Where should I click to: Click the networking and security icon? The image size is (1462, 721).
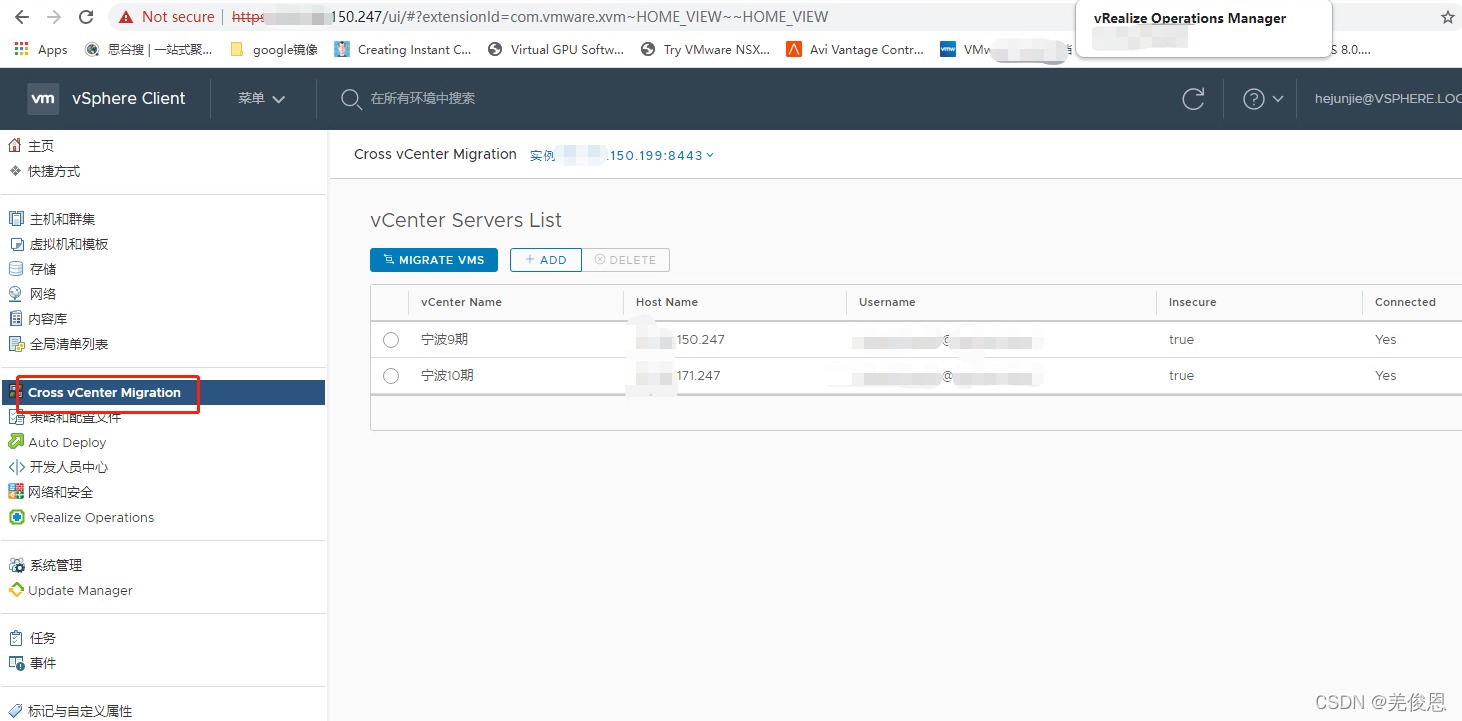click(x=16, y=492)
